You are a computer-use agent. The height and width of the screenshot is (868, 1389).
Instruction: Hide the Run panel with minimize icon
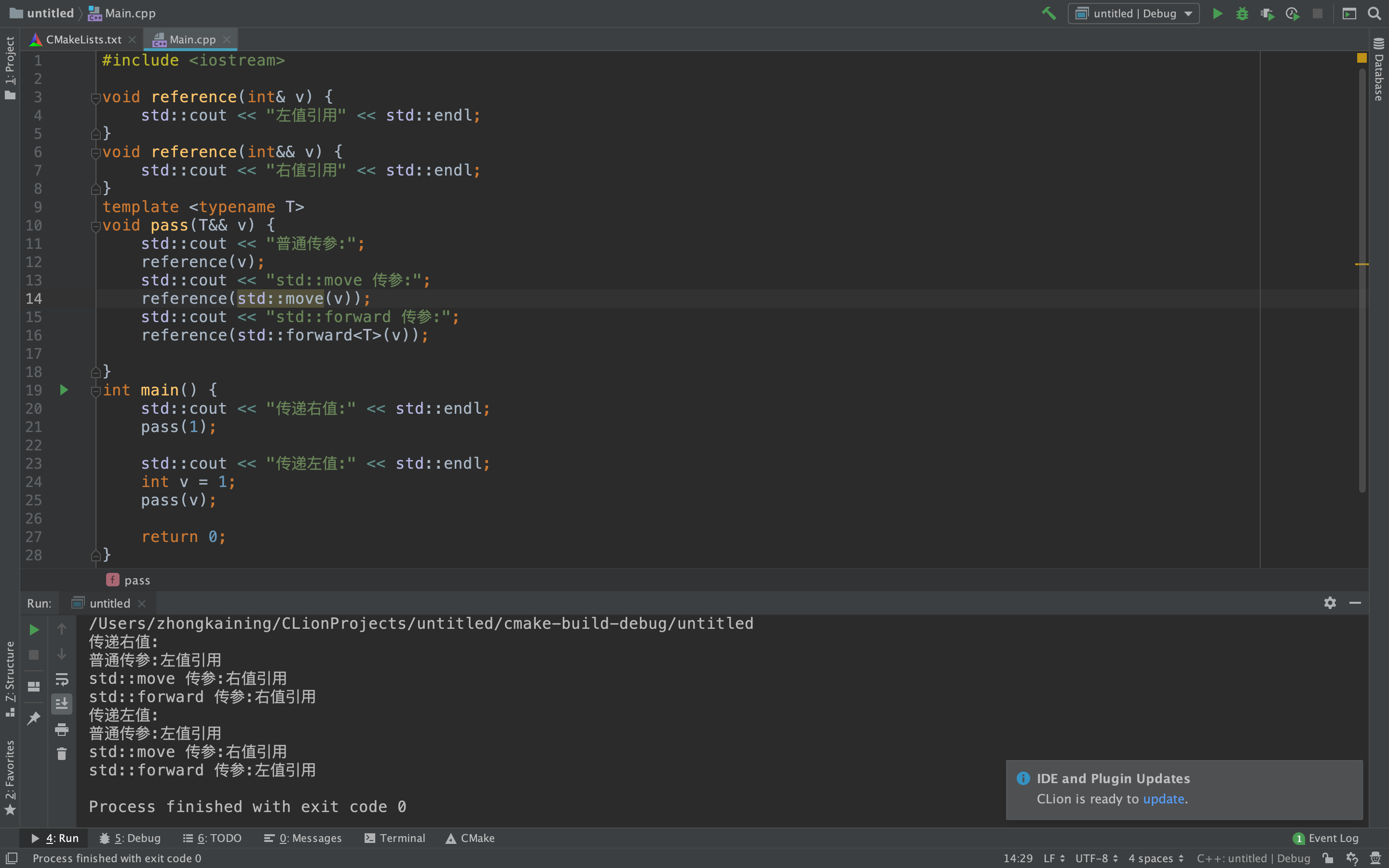(1355, 603)
